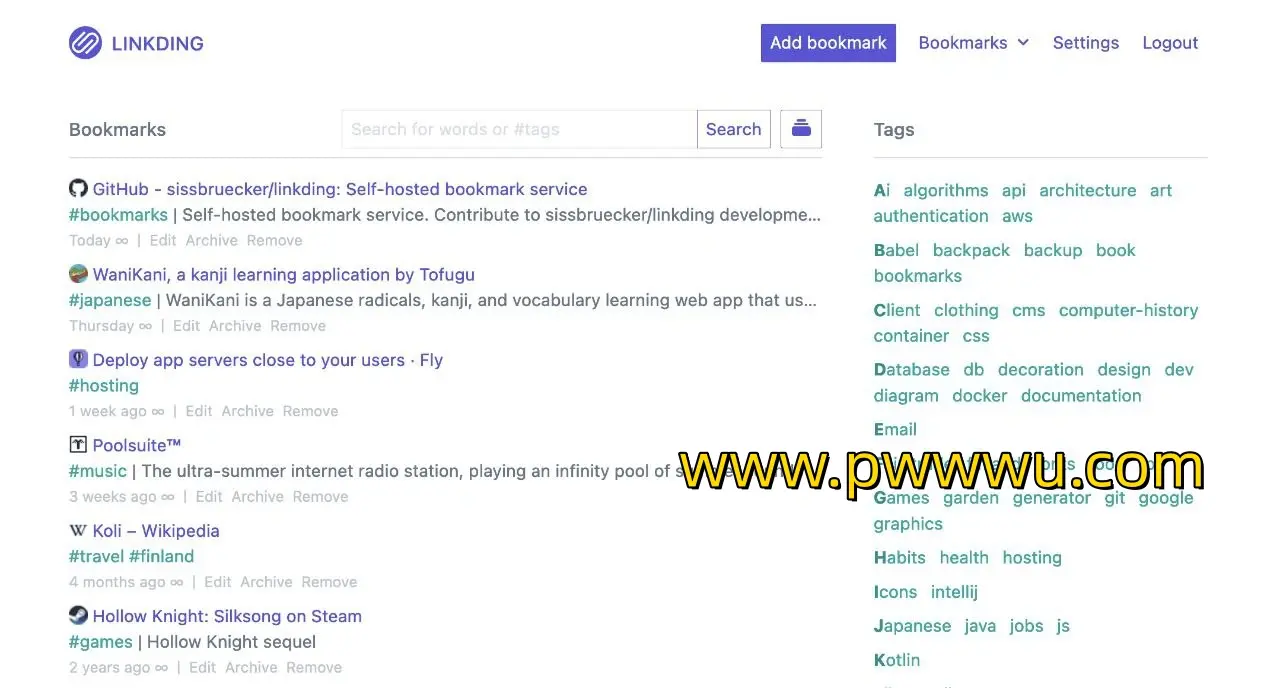Open the bulk edit icon button
This screenshot has height=688, width=1280.
pos(800,129)
